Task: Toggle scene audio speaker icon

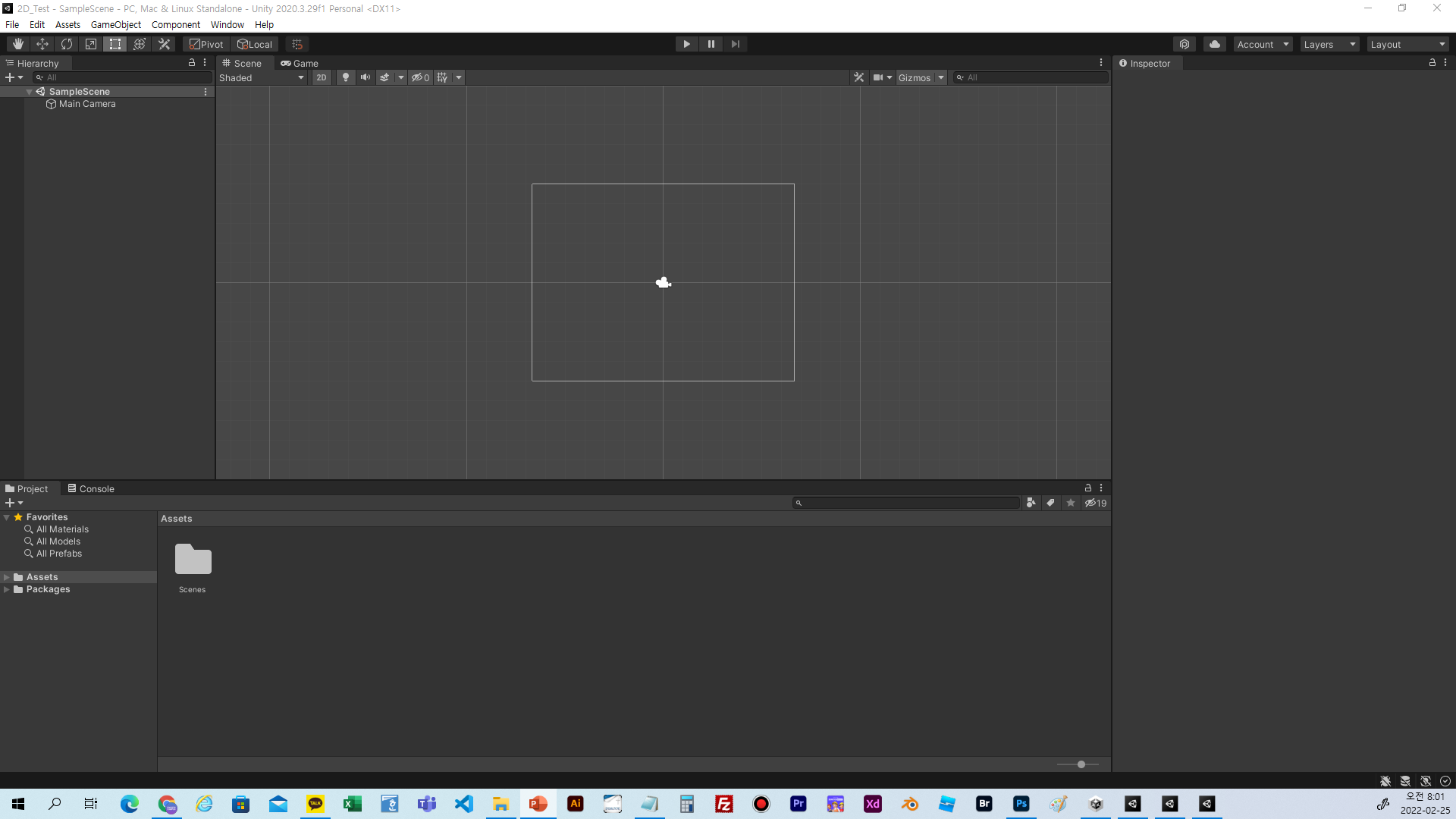Action: pos(366,77)
